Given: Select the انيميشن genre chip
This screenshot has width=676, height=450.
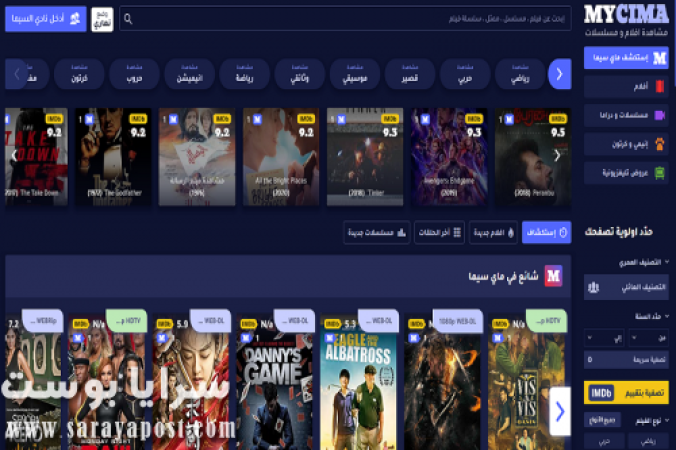Looking at the screenshot, I should [190, 74].
